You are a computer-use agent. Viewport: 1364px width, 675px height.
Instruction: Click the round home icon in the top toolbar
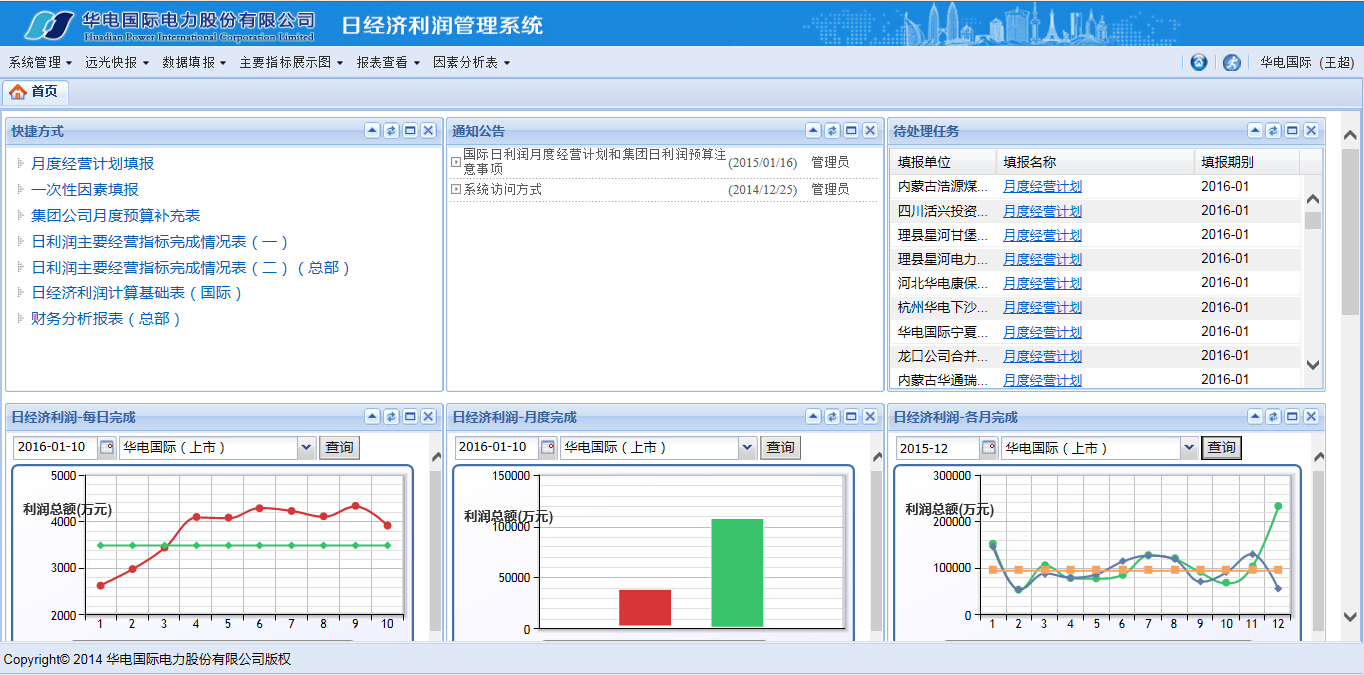(1199, 62)
